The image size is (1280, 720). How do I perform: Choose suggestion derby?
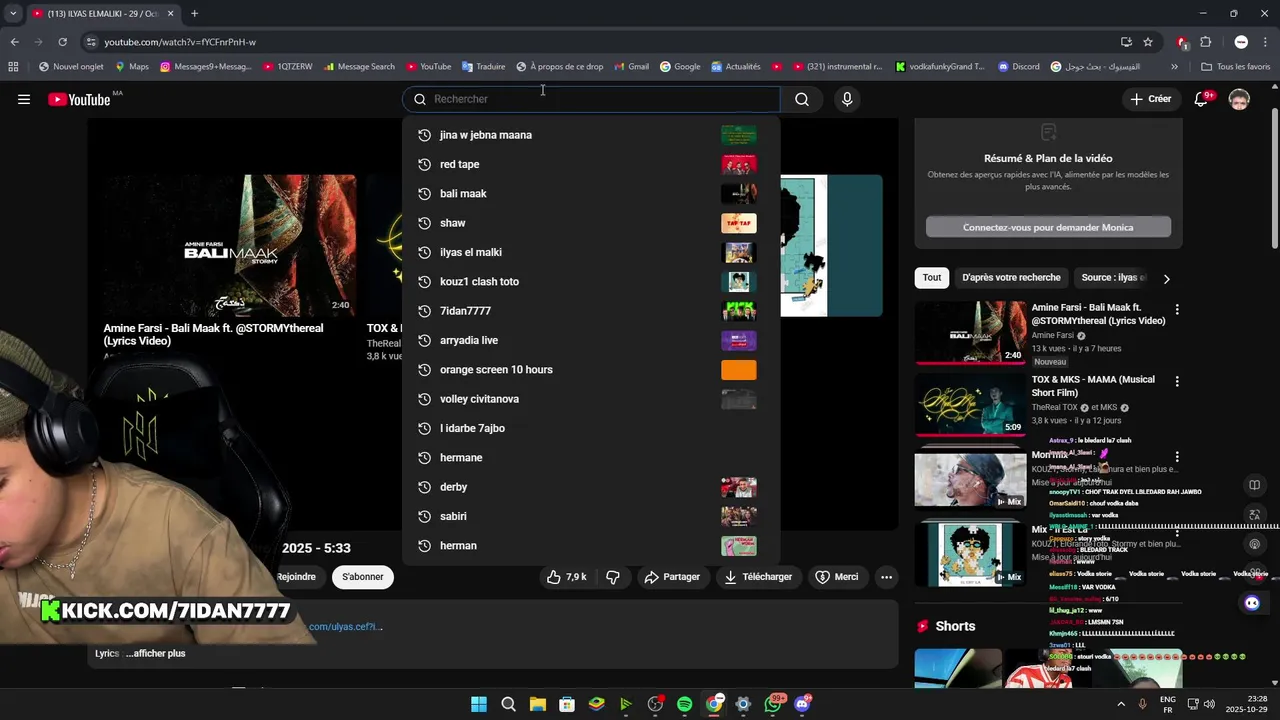pos(591,487)
